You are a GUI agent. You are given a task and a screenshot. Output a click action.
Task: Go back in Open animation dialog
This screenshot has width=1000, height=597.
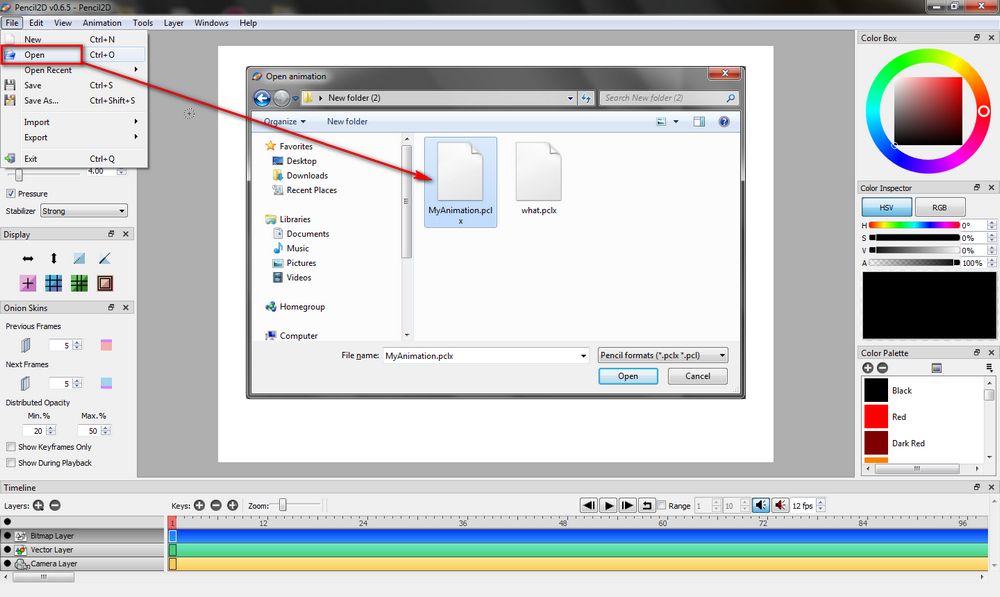(262, 98)
